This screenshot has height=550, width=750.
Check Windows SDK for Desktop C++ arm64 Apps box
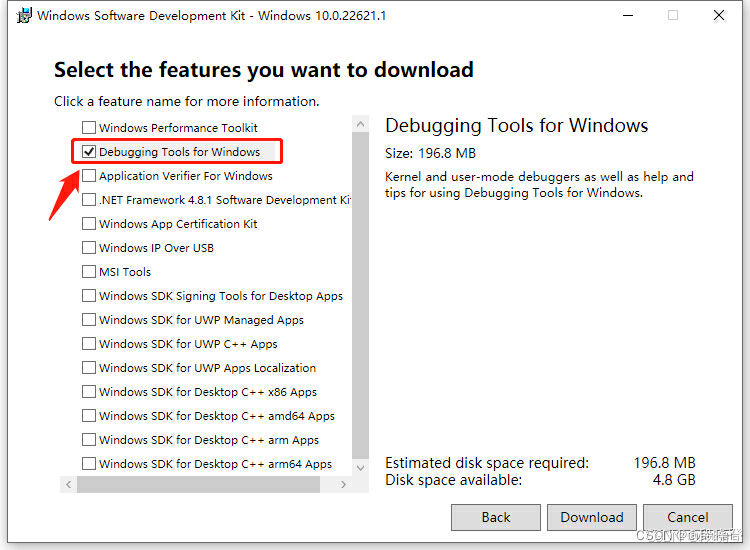pos(89,463)
